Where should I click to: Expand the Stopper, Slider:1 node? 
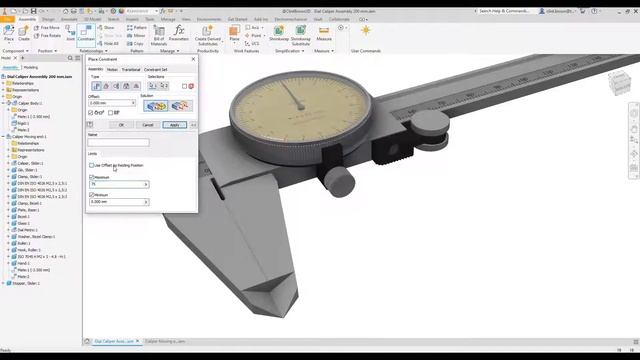click(x=4, y=283)
